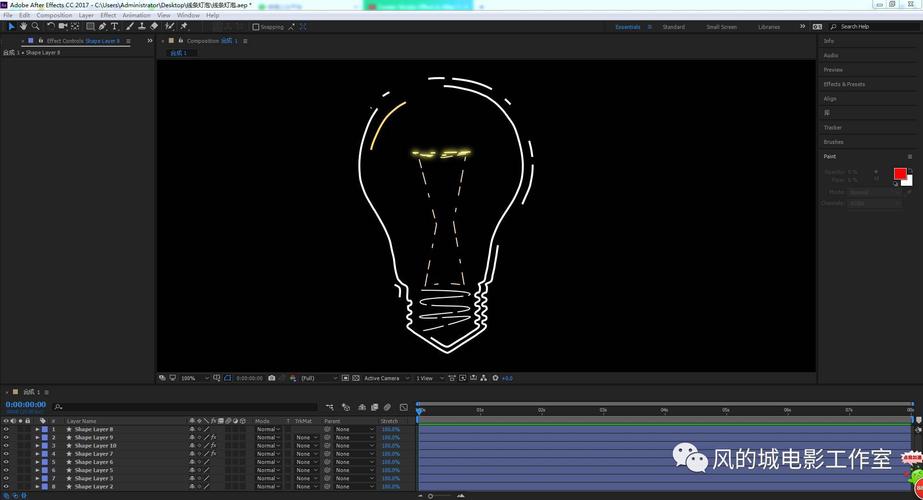The image size is (923, 500).
Task: Select the Eraser tool
Action: pos(154,27)
